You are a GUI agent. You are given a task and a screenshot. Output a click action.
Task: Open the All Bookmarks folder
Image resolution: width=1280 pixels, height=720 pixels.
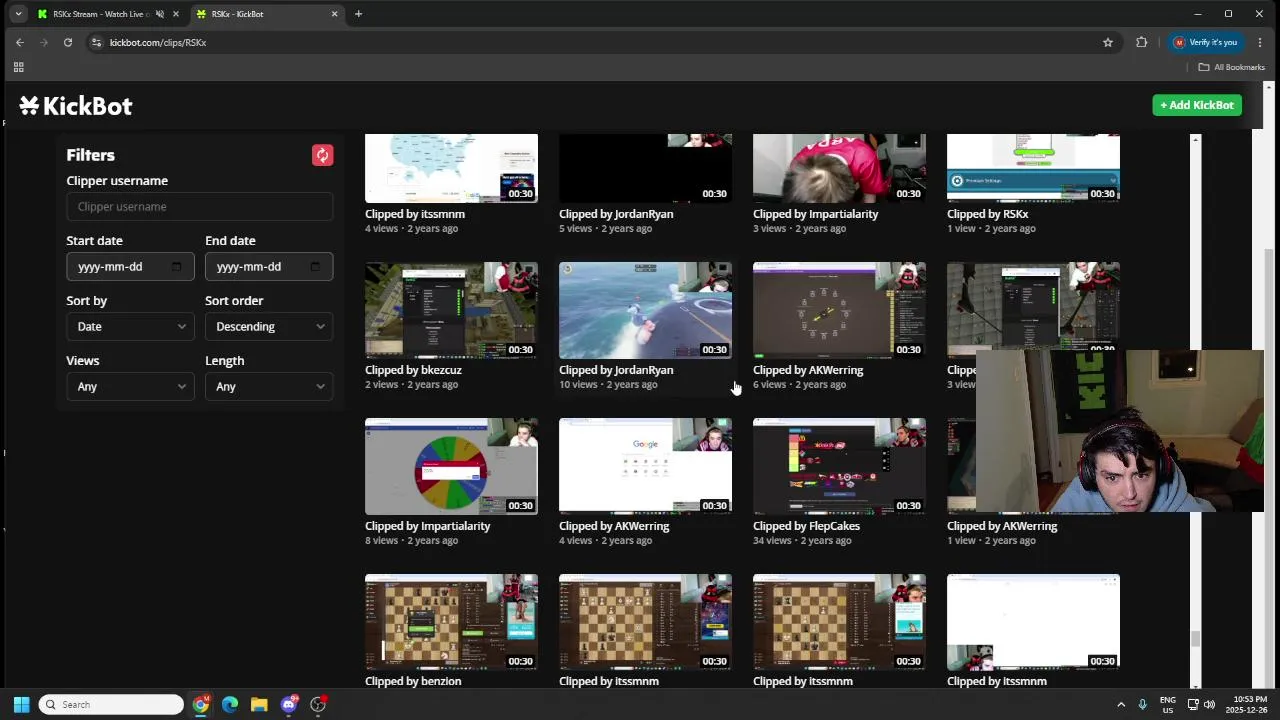(1232, 67)
